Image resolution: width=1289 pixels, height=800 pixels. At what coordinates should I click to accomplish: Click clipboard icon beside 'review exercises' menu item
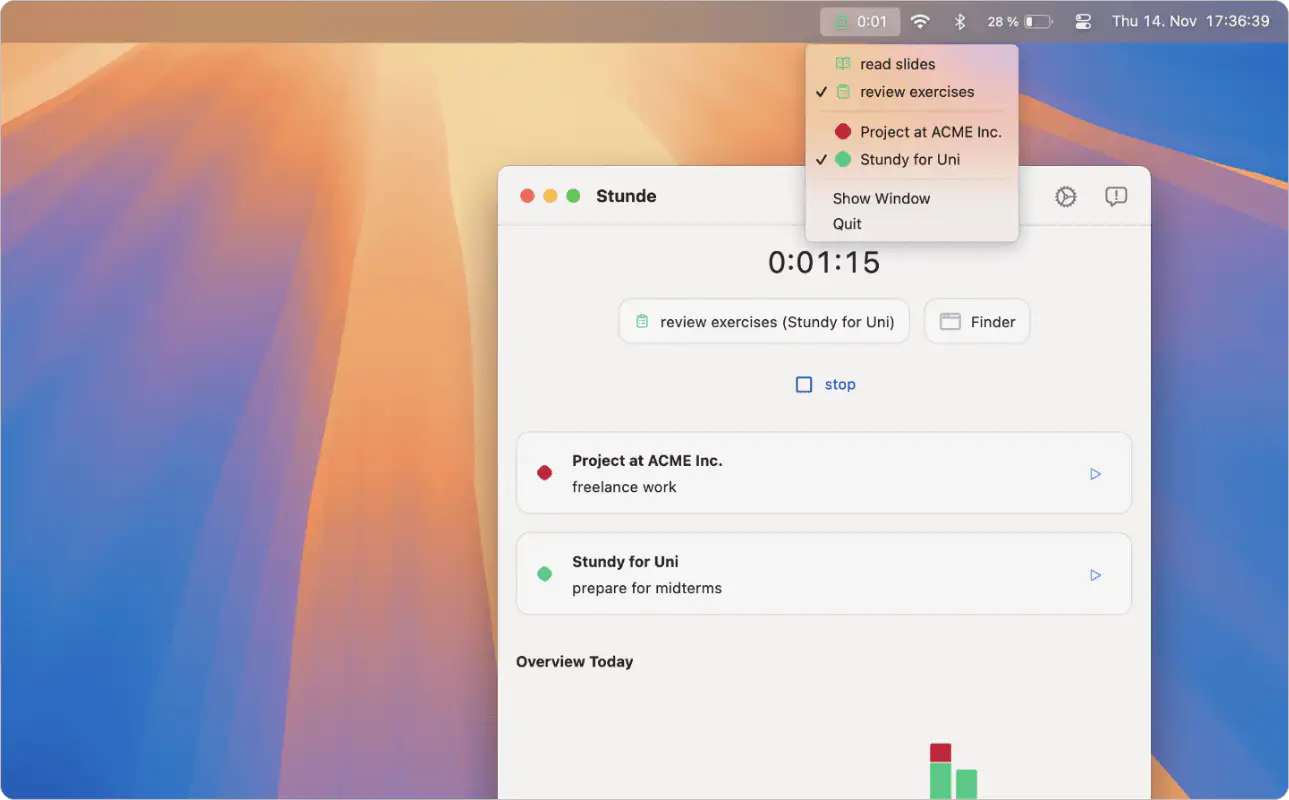coord(843,92)
